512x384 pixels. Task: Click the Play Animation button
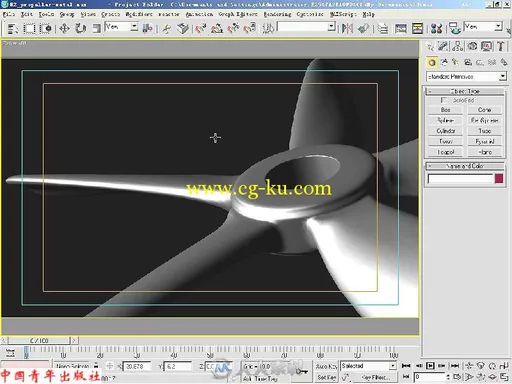click(x=430, y=366)
